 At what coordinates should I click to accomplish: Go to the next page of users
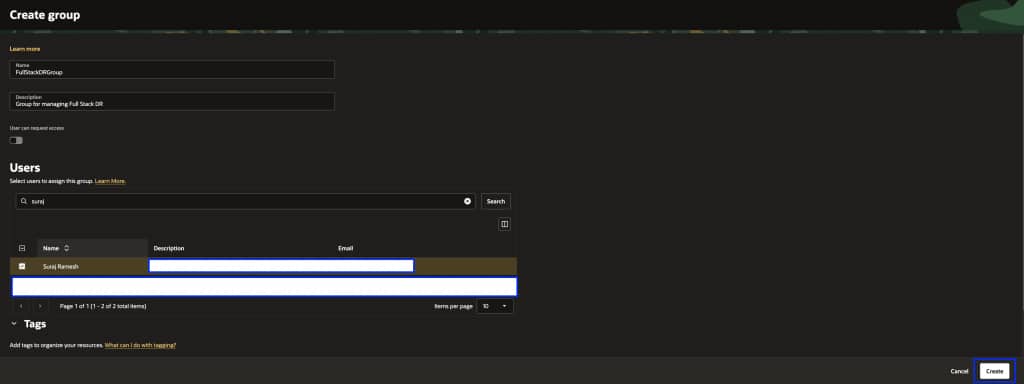point(40,306)
